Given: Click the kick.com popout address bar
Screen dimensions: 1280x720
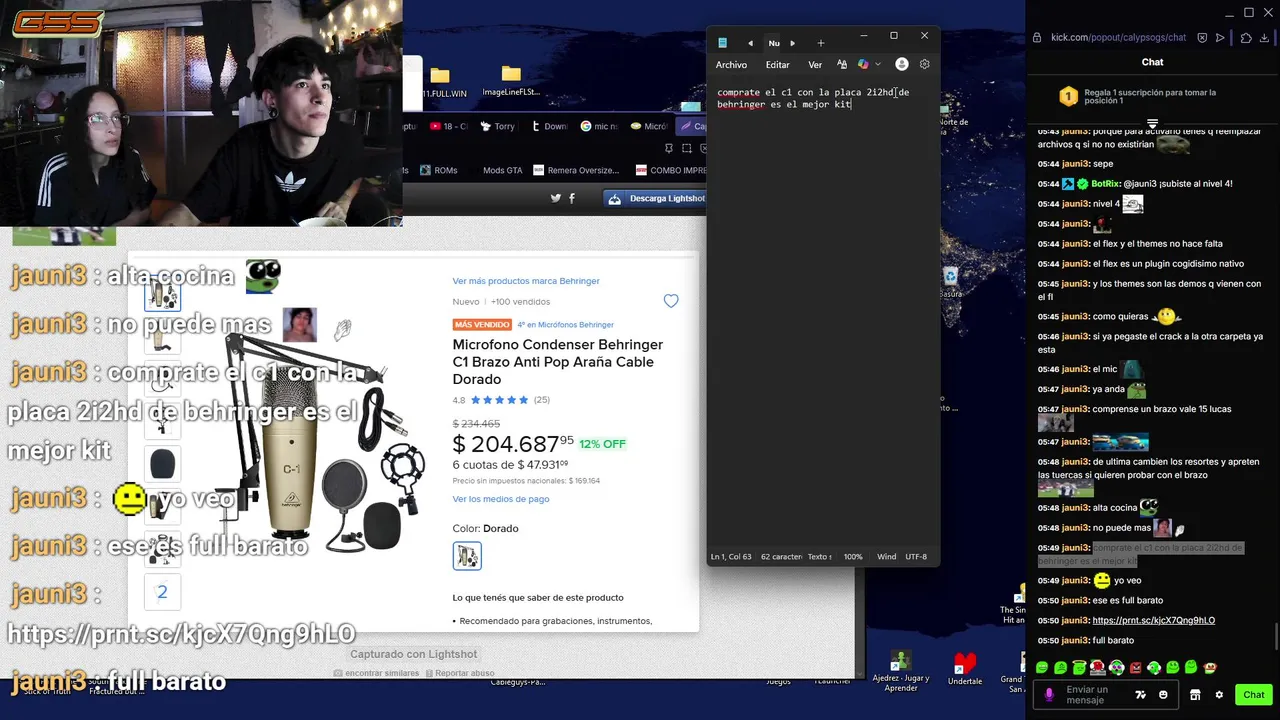Looking at the screenshot, I should [x=1118, y=38].
